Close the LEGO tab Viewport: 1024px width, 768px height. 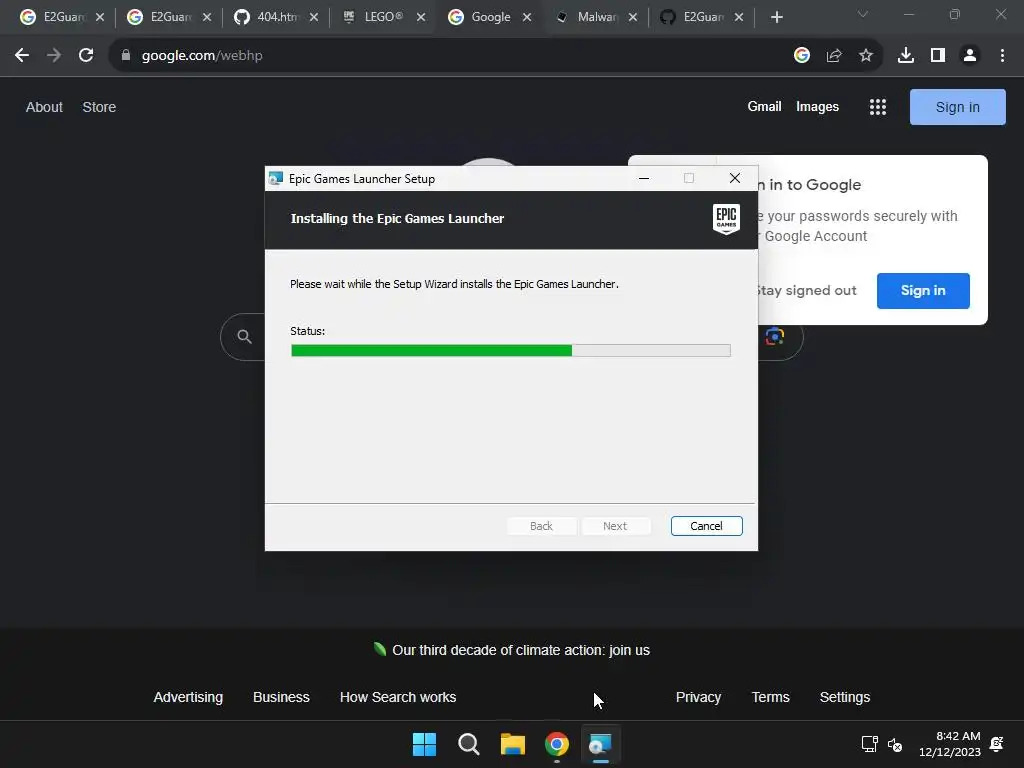pos(421,17)
